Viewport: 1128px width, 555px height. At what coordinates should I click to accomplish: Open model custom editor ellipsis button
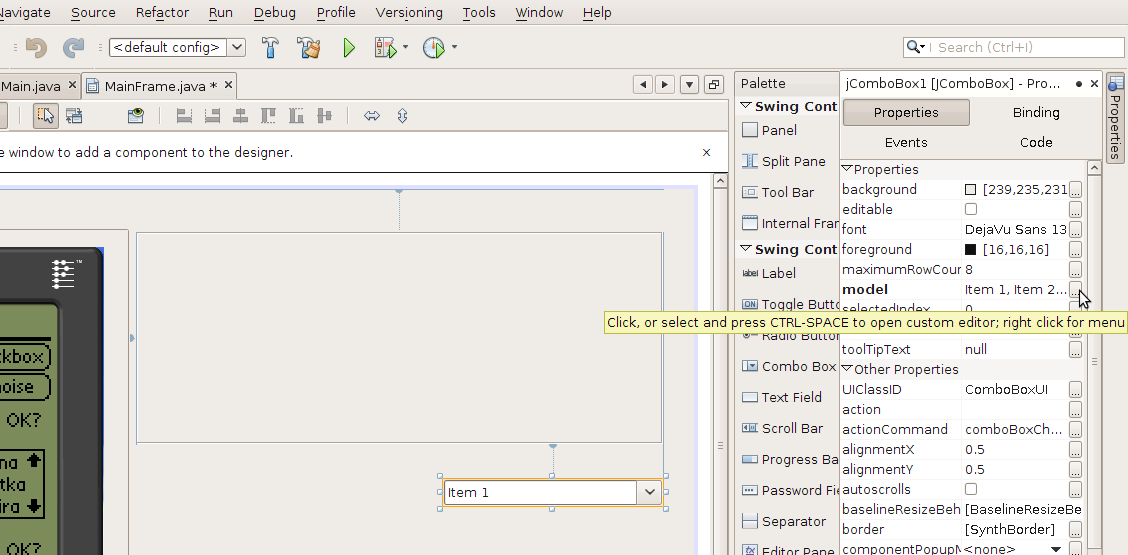click(x=1075, y=289)
